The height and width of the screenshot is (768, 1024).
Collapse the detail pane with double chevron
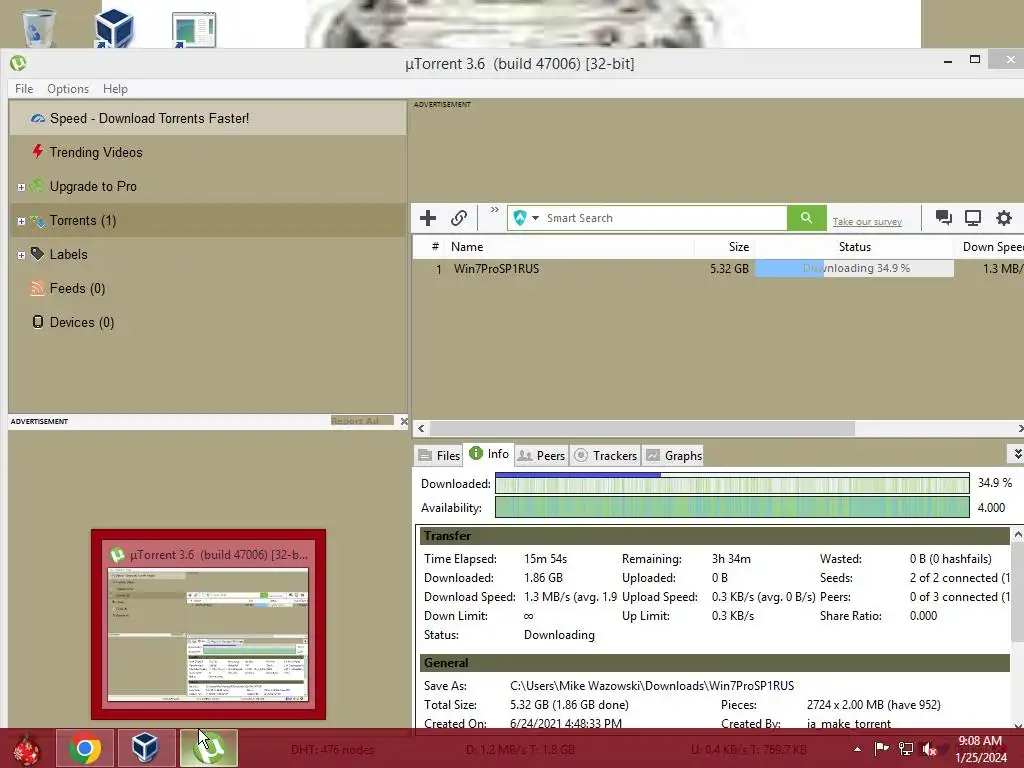coord(1016,453)
